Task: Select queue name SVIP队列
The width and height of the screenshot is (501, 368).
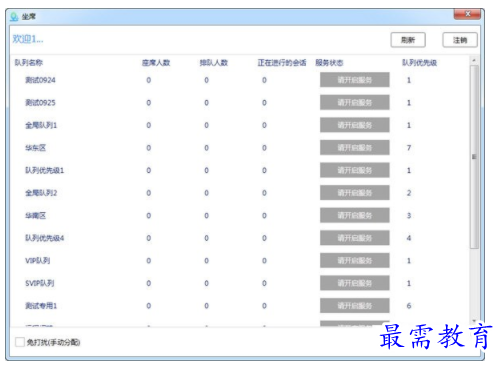Action: pyautogui.click(x=40, y=283)
